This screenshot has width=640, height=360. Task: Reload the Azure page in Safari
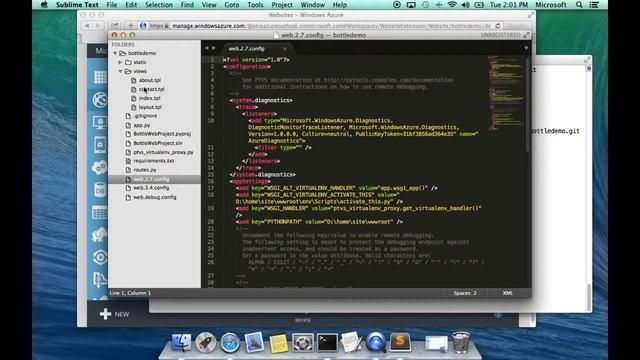pos(498,26)
